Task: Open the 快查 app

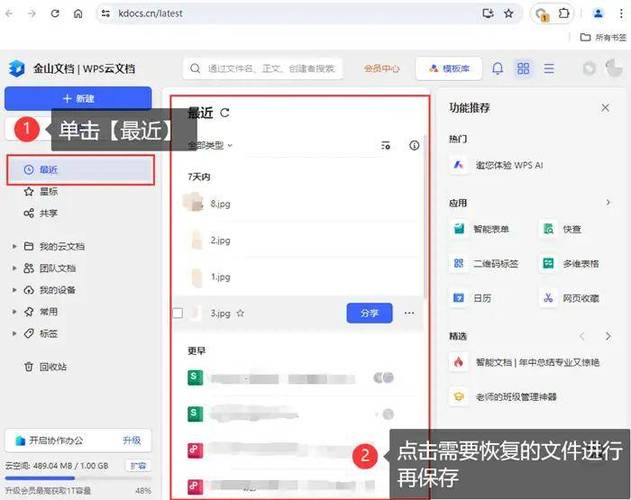Action: 561,229
